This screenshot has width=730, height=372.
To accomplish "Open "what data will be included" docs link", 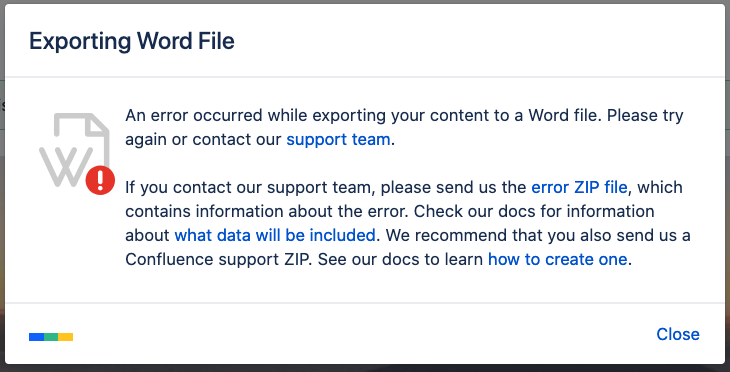I will coord(275,235).
